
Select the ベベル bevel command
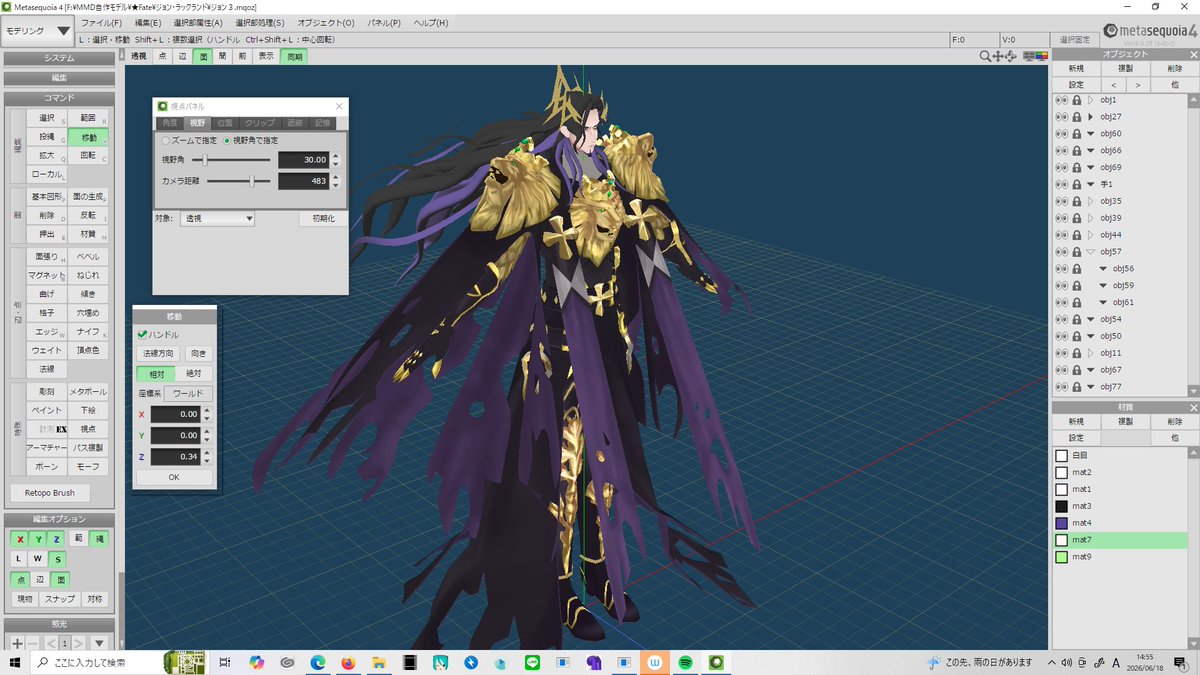tap(88, 257)
